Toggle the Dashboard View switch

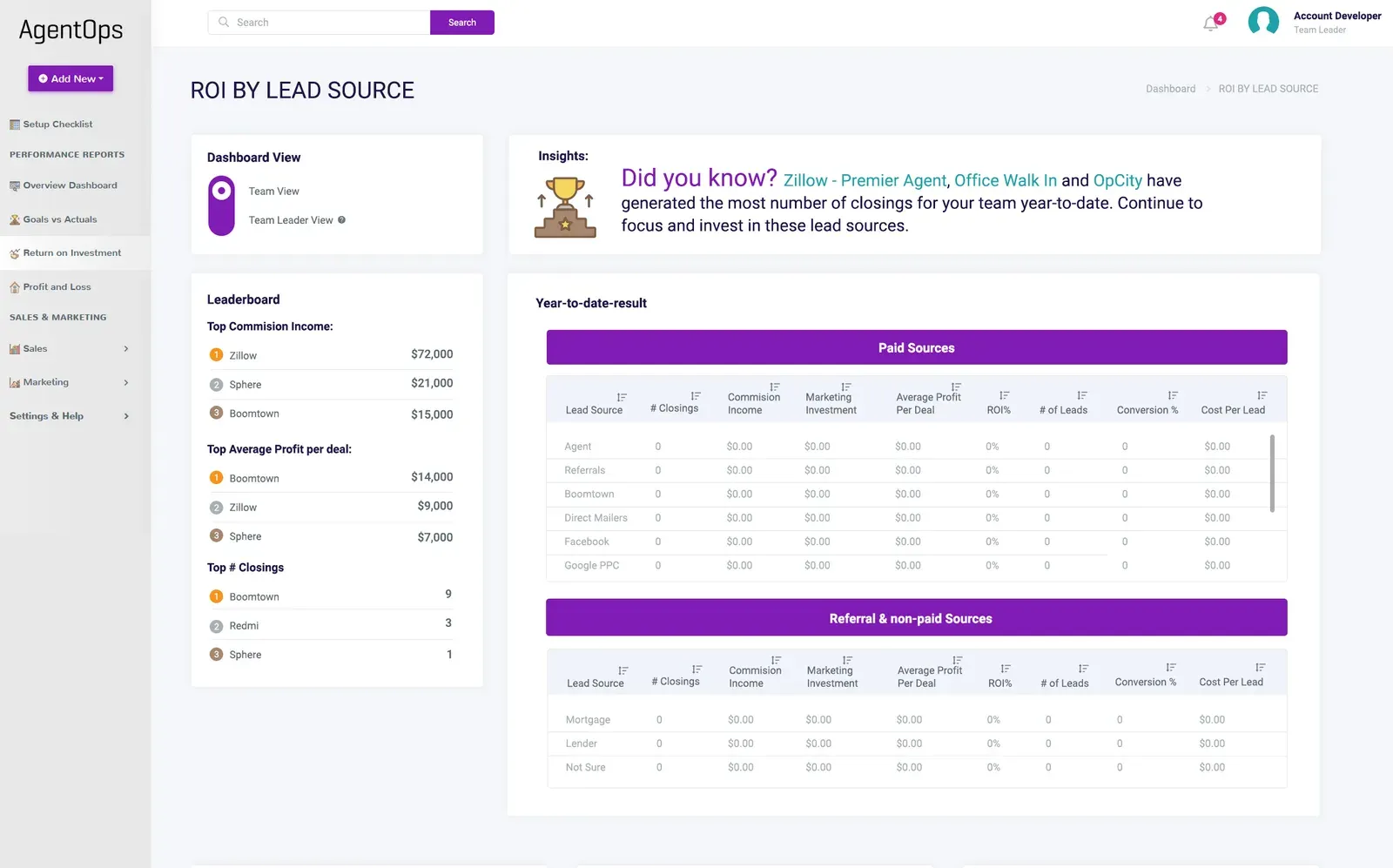(x=222, y=205)
